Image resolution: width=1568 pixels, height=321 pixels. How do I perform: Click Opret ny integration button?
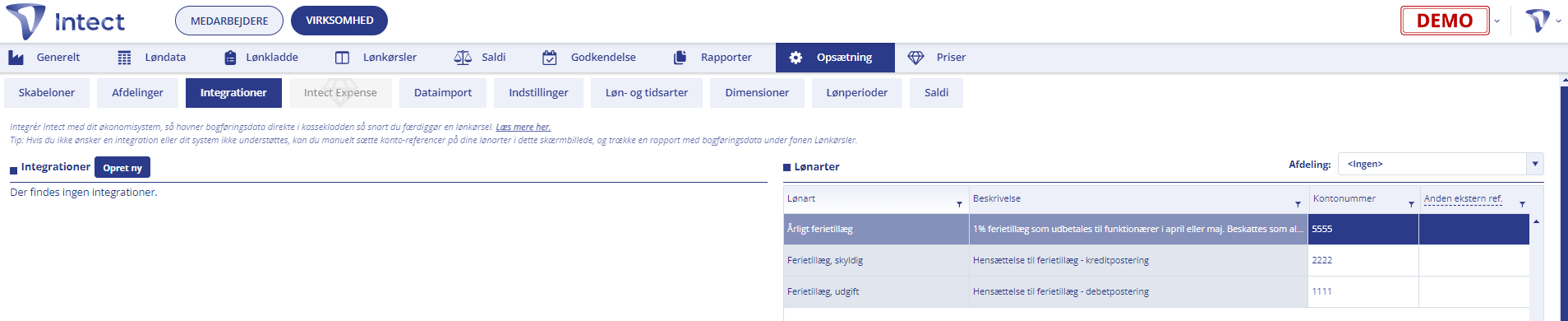click(x=122, y=167)
